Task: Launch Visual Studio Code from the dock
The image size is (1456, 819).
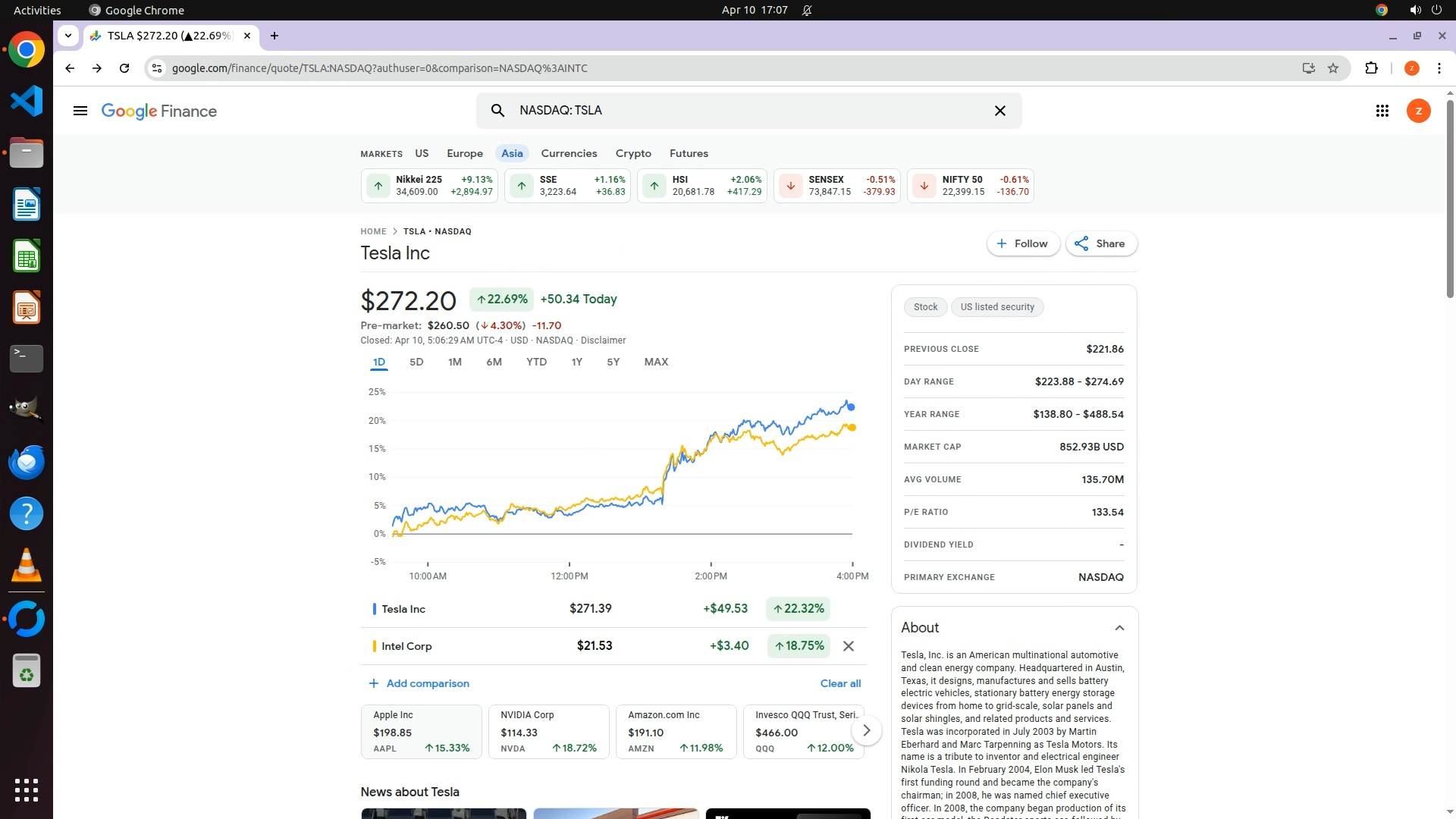Action: 27,101
